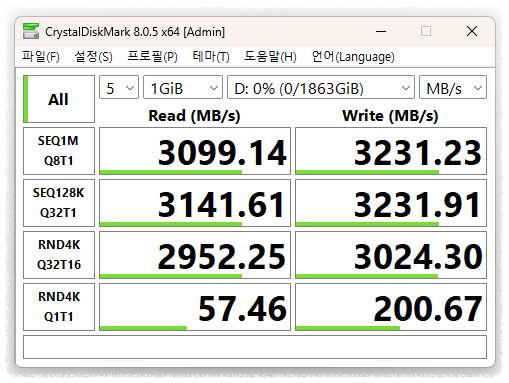Screen dimensions: 509x383
Task: Open the 도움말(H) menu
Action: (270, 56)
